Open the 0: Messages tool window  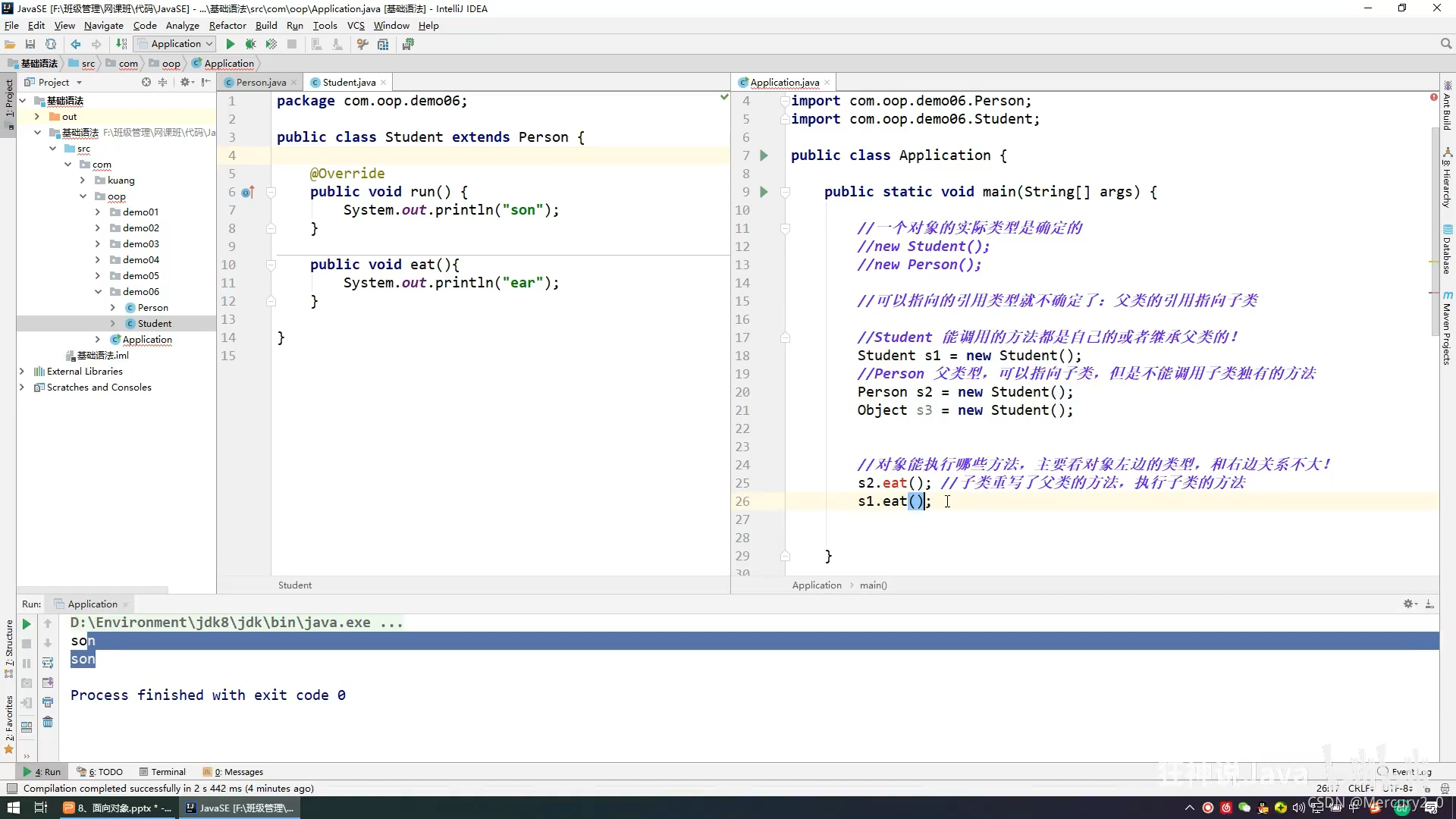tap(233, 772)
